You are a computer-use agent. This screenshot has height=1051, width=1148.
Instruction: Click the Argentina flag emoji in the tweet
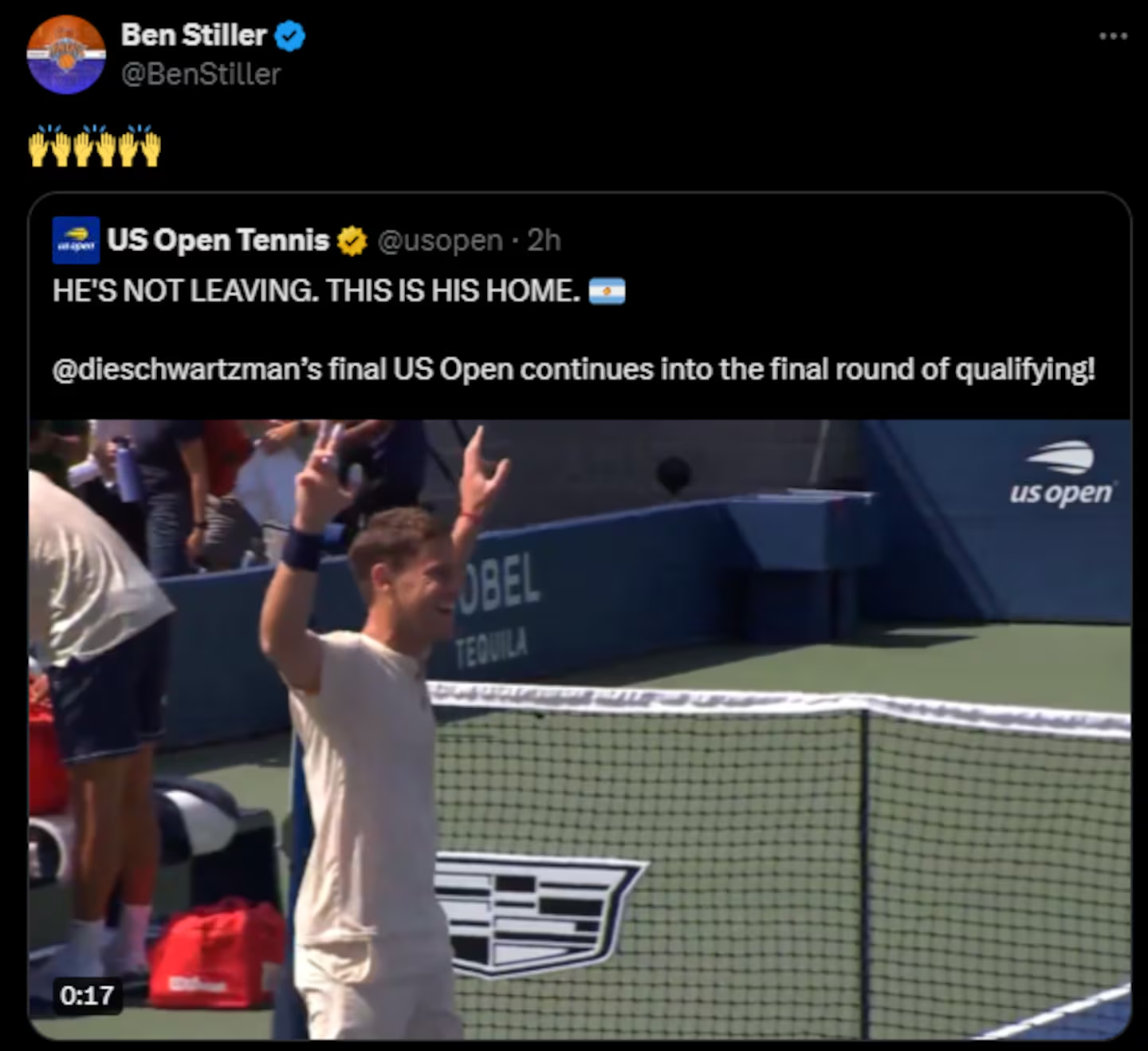[607, 291]
